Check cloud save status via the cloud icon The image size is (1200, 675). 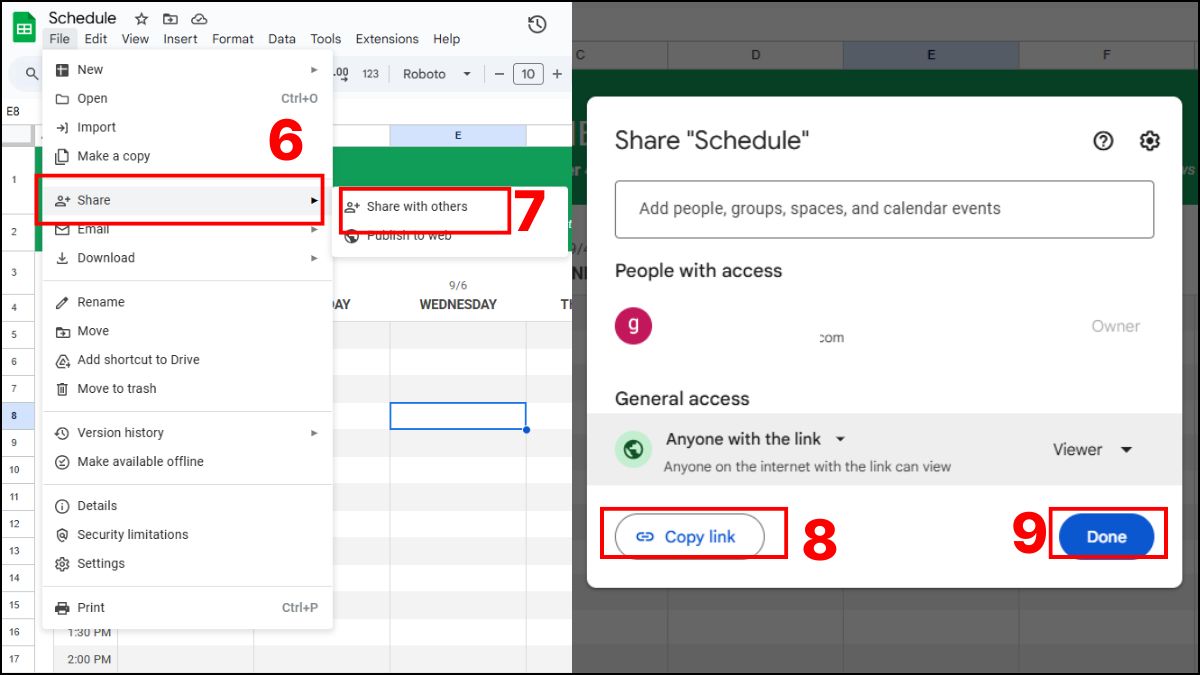[198, 18]
